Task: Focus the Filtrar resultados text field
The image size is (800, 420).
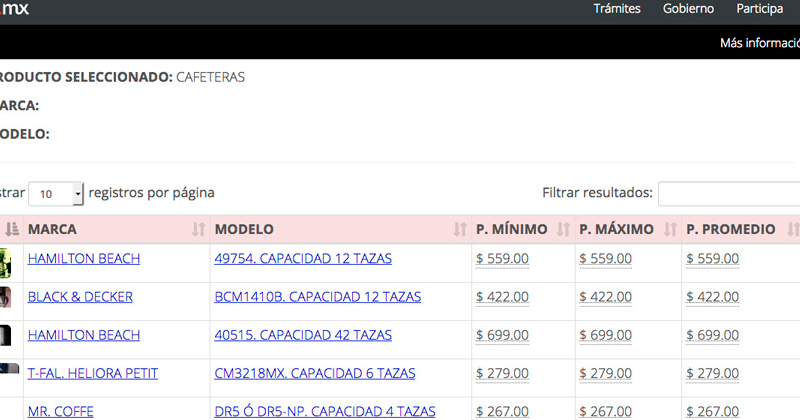Action: tap(729, 193)
